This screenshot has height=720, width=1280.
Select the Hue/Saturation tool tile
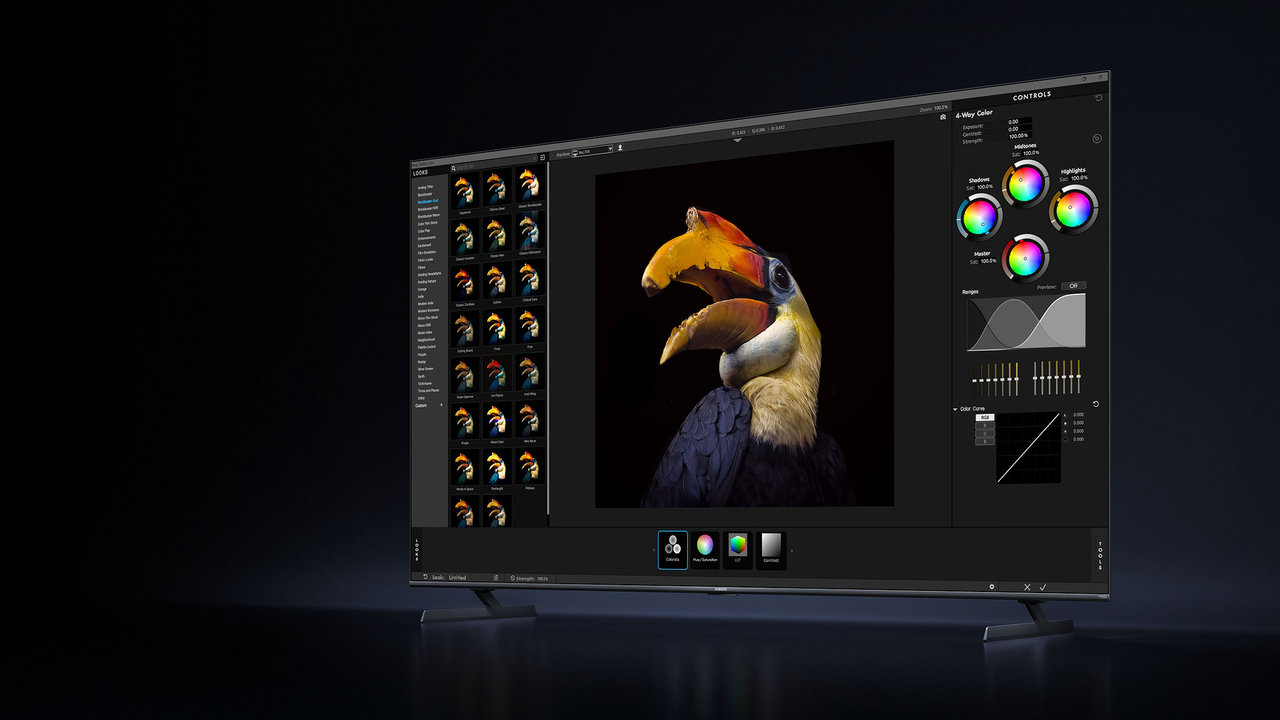[x=705, y=548]
